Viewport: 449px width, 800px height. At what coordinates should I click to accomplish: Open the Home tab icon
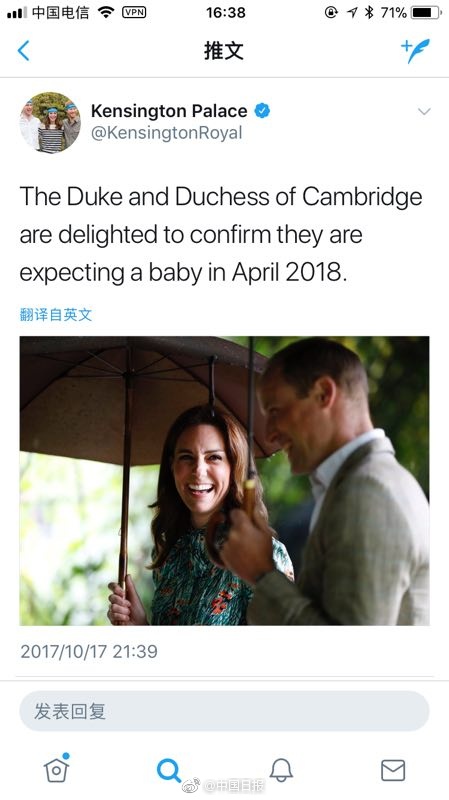[x=56, y=769]
